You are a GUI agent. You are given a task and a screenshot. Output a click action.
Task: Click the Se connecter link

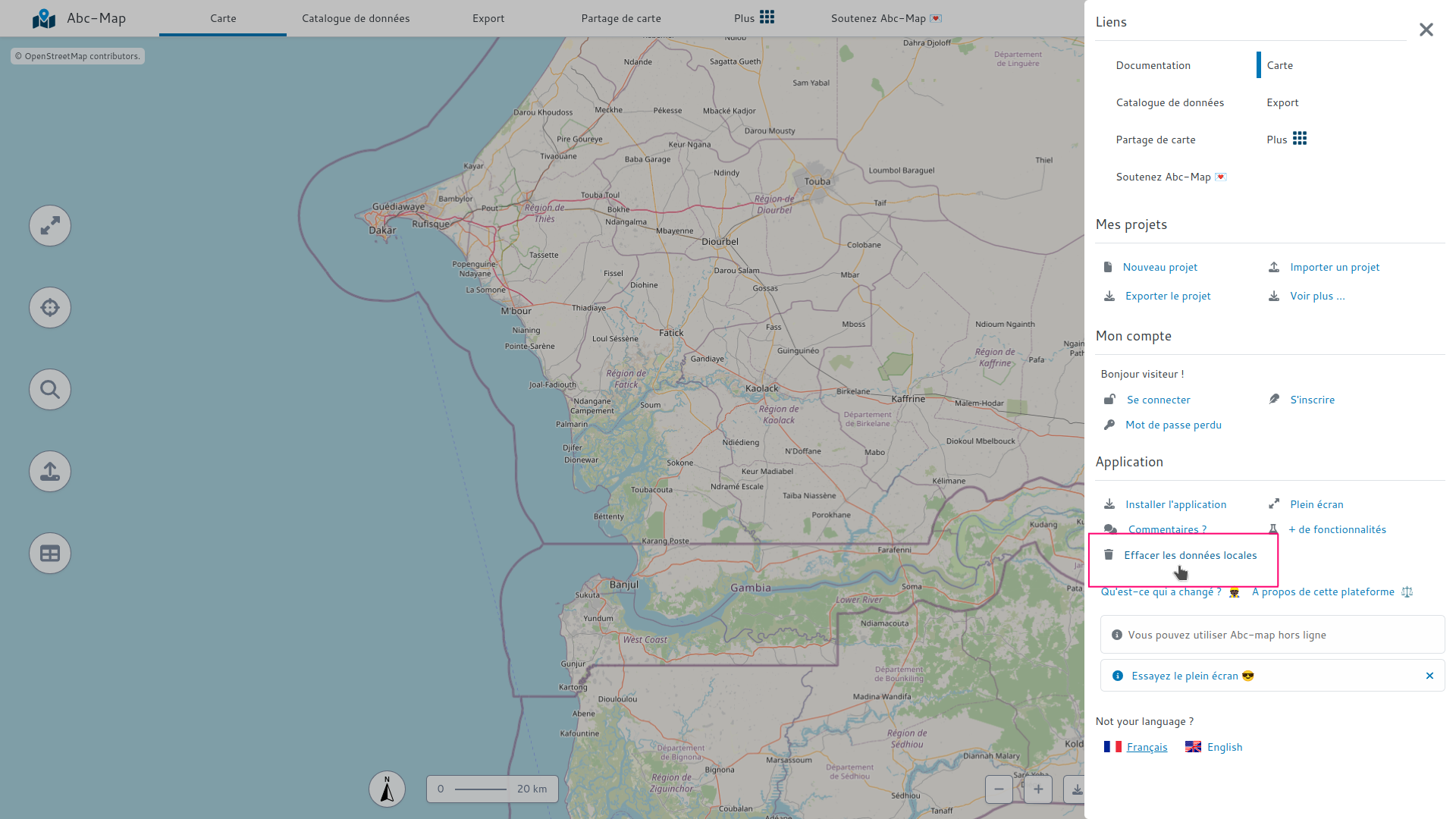pos(1158,400)
